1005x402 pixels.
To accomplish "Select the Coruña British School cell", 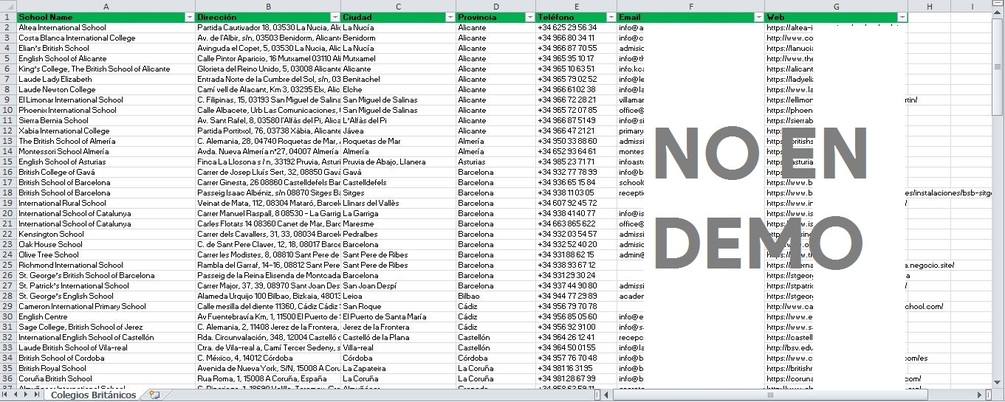I will click(106, 379).
